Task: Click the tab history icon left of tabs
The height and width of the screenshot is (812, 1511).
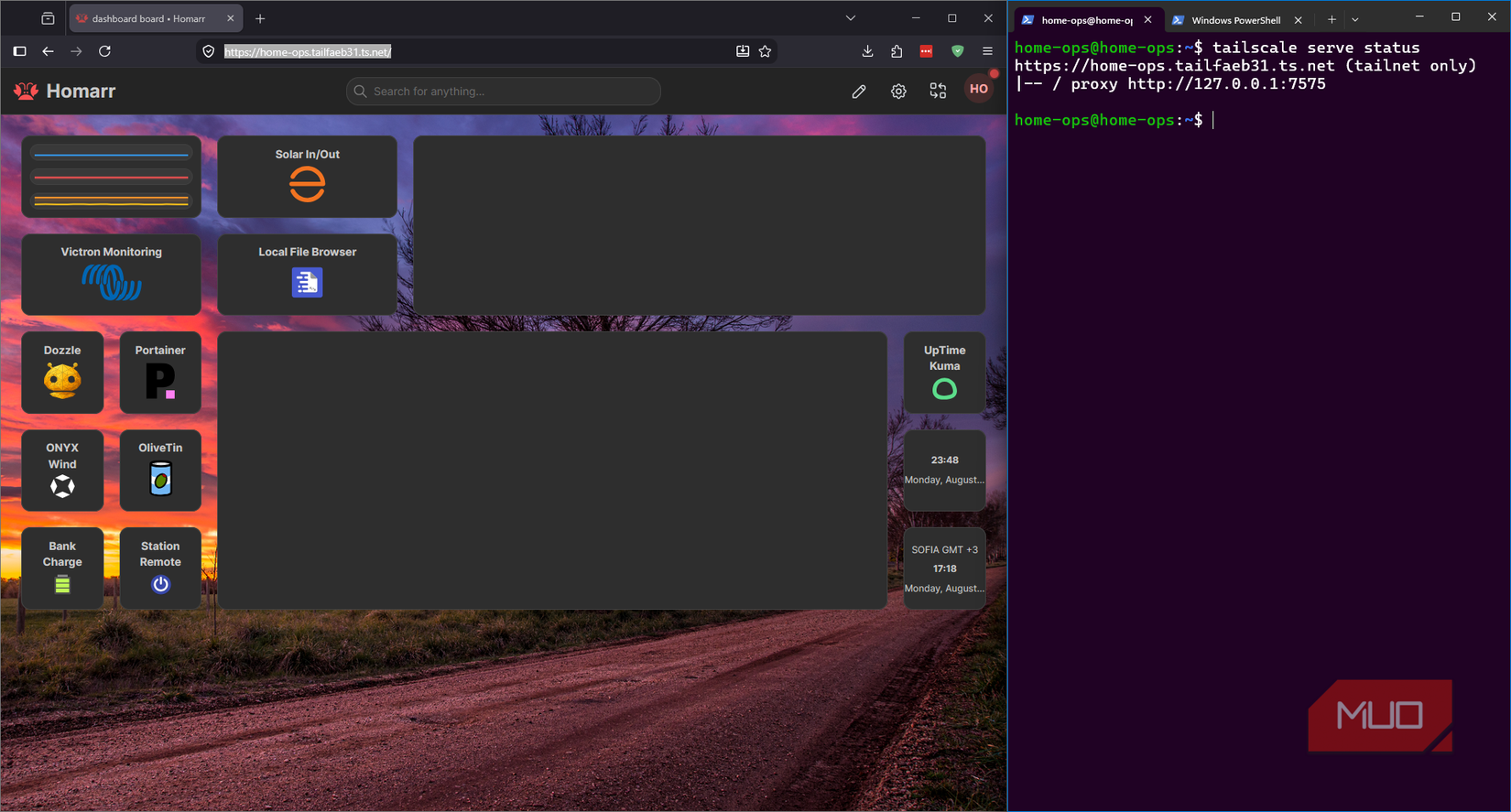Action: [x=48, y=18]
